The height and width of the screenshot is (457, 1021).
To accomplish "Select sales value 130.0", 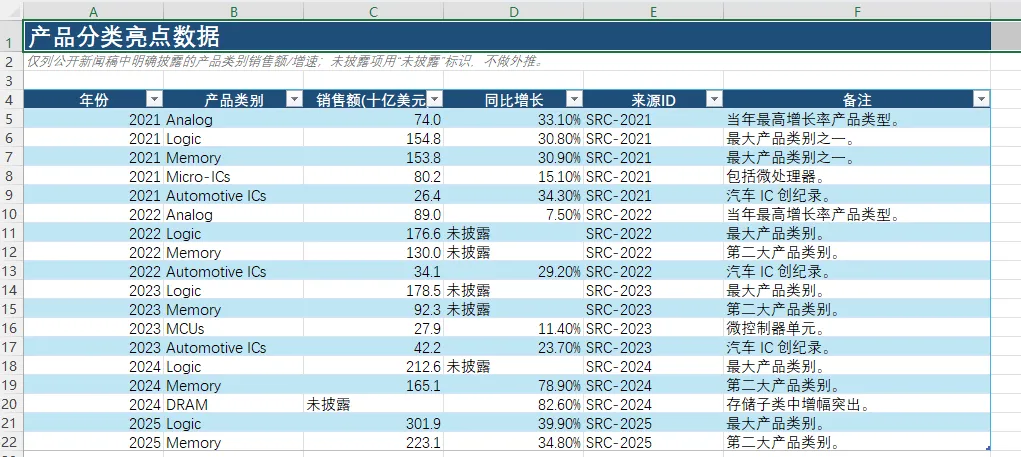I will (x=373, y=253).
